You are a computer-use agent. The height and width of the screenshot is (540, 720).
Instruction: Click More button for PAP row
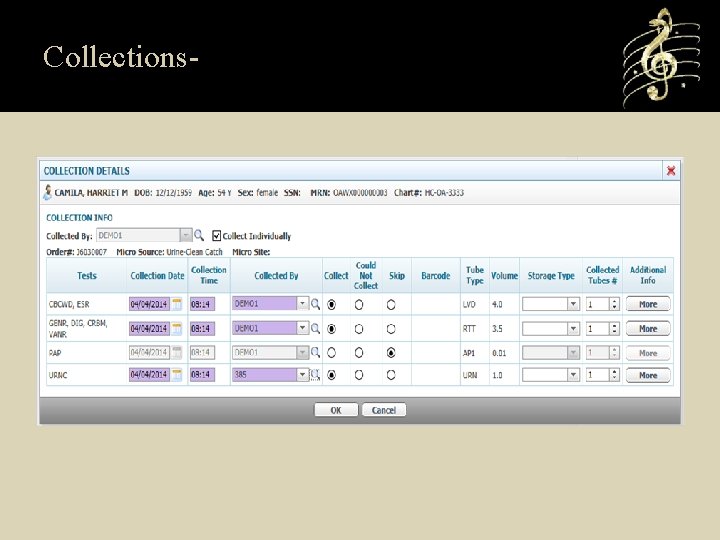[x=648, y=353]
